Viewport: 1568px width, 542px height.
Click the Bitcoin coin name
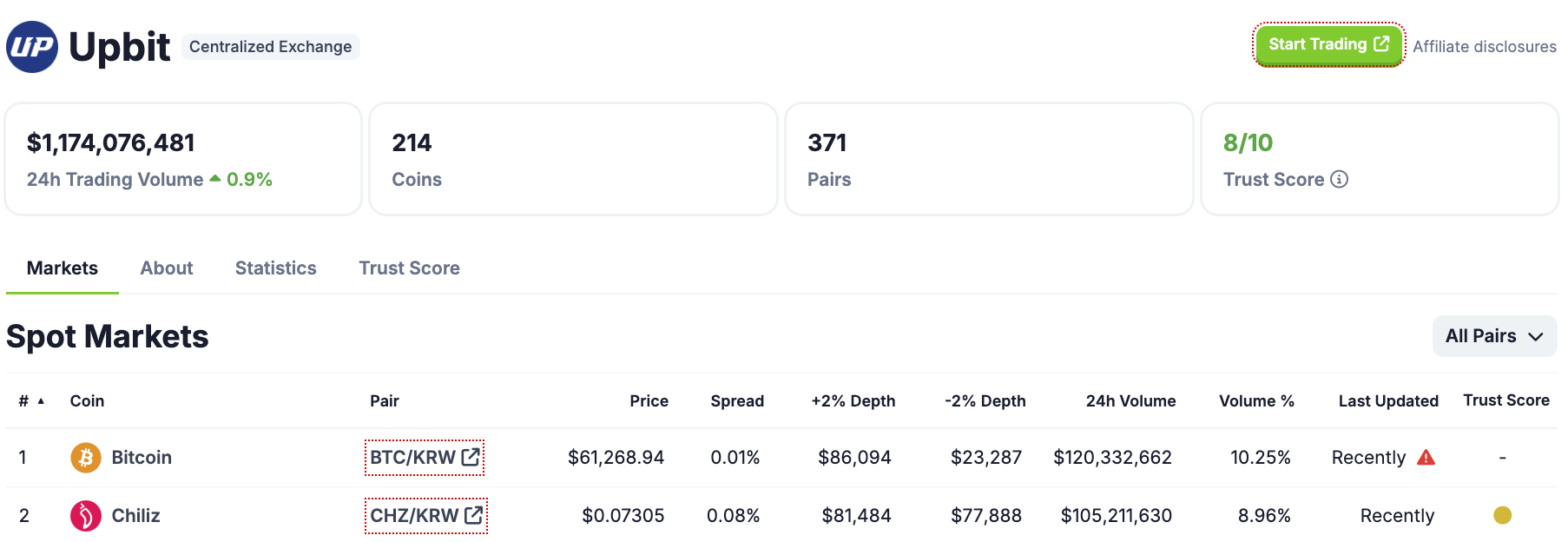142,458
